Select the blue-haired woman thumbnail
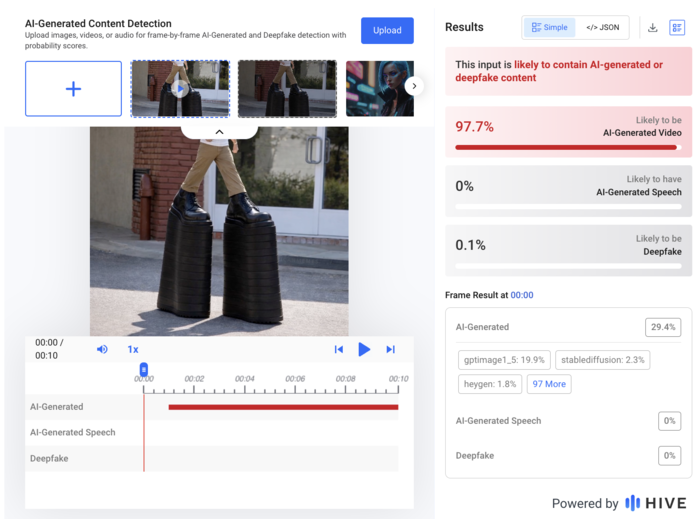This screenshot has height=519, width=700. click(x=380, y=89)
